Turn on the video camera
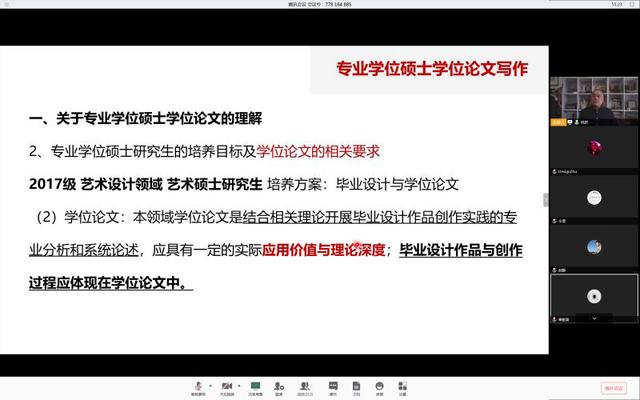The width and height of the screenshot is (640, 400). pyautogui.click(x=226, y=385)
